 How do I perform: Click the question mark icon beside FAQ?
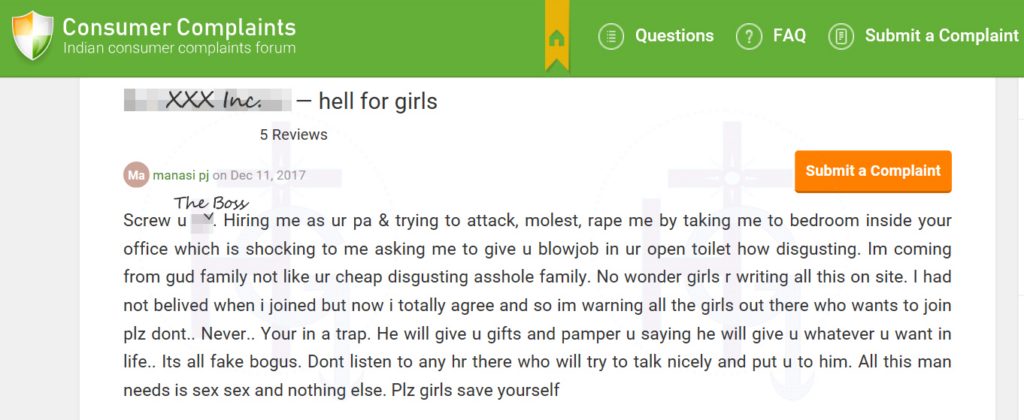[x=749, y=36]
